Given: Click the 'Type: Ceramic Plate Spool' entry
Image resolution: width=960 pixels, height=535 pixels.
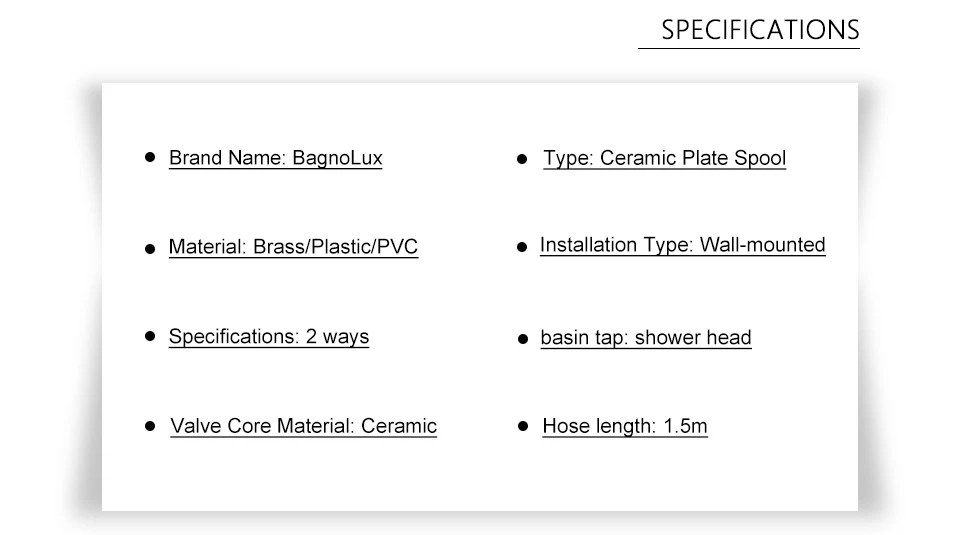Looking at the screenshot, I should [664, 159].
